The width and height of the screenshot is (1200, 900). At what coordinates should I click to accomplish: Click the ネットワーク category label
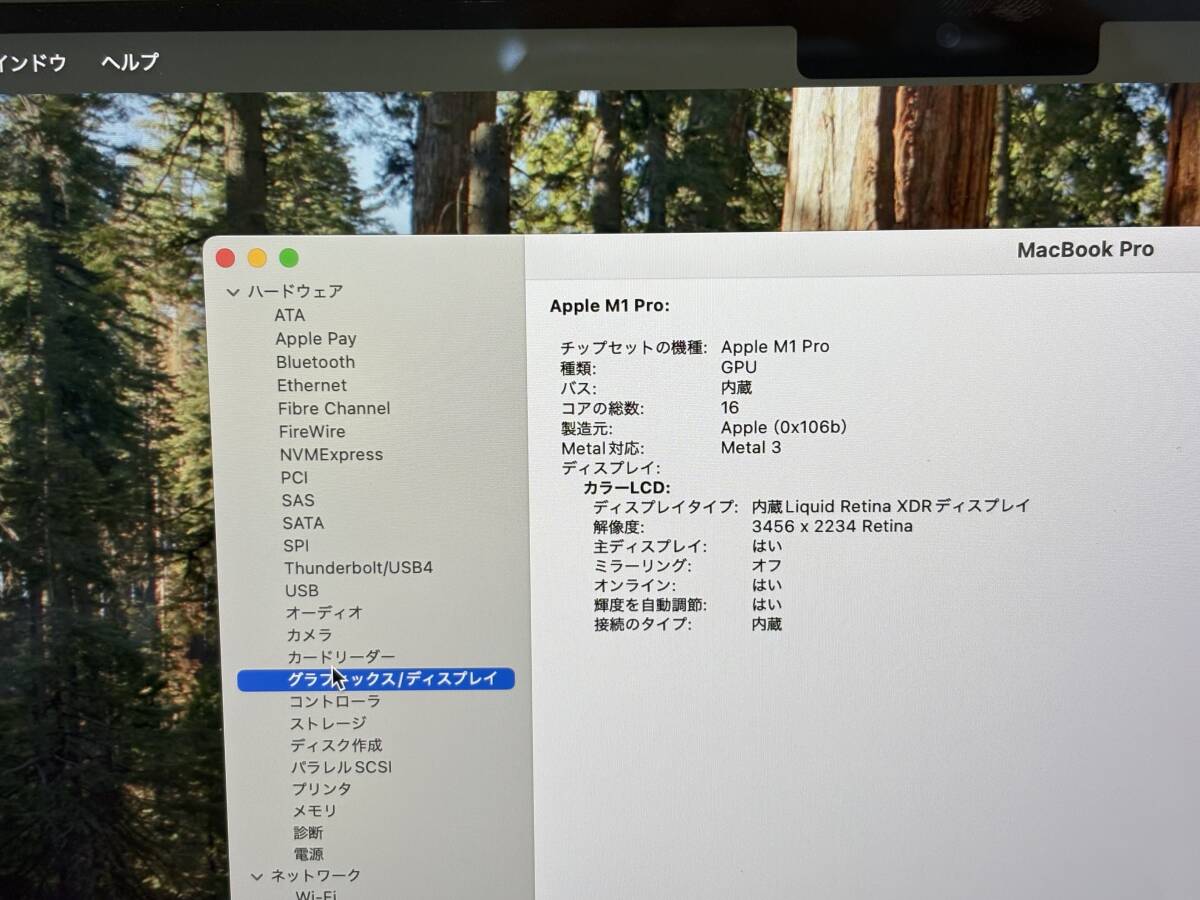tap(316, 876)
